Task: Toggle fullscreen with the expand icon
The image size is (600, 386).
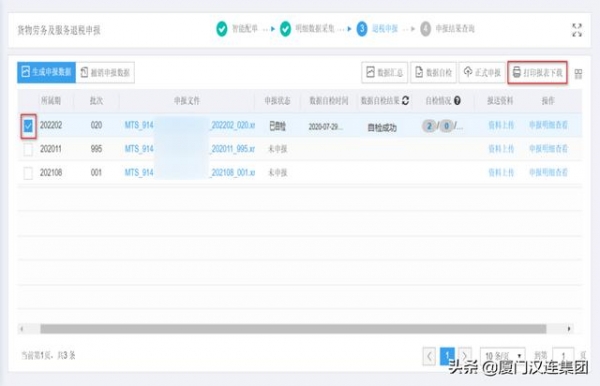Action: [x=577, y=30]
